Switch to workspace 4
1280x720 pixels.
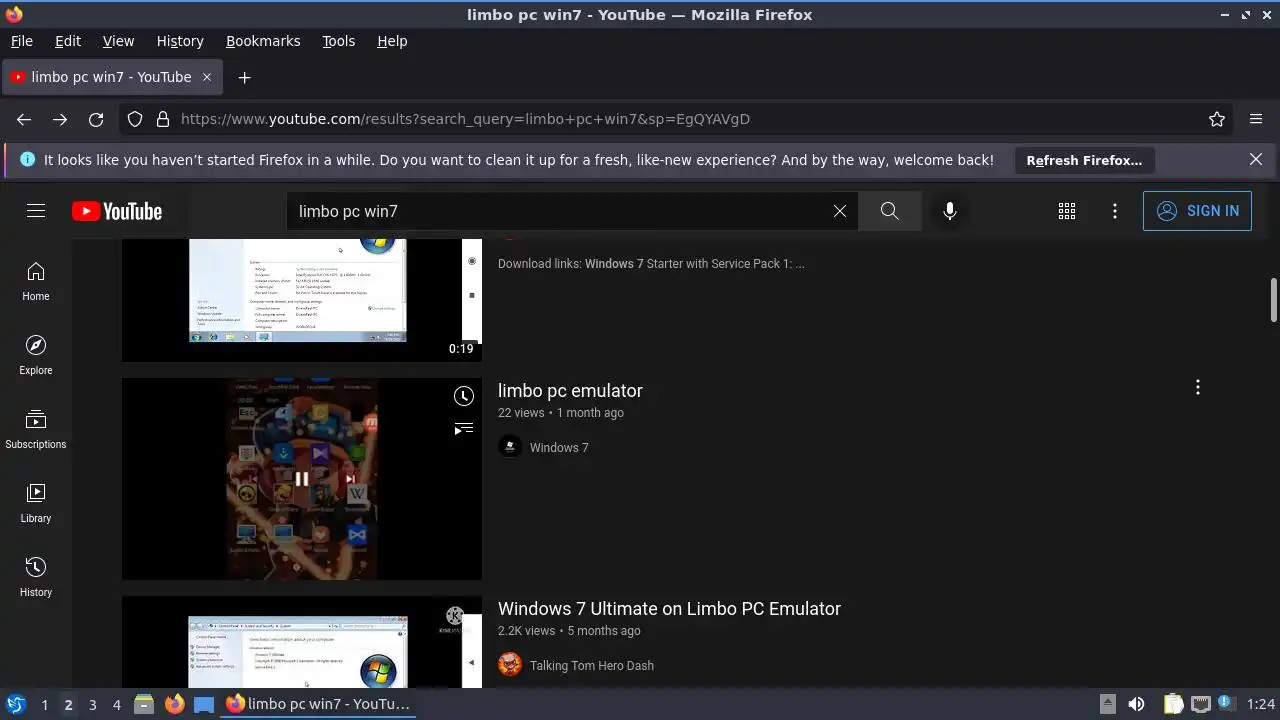click(116, 705)
